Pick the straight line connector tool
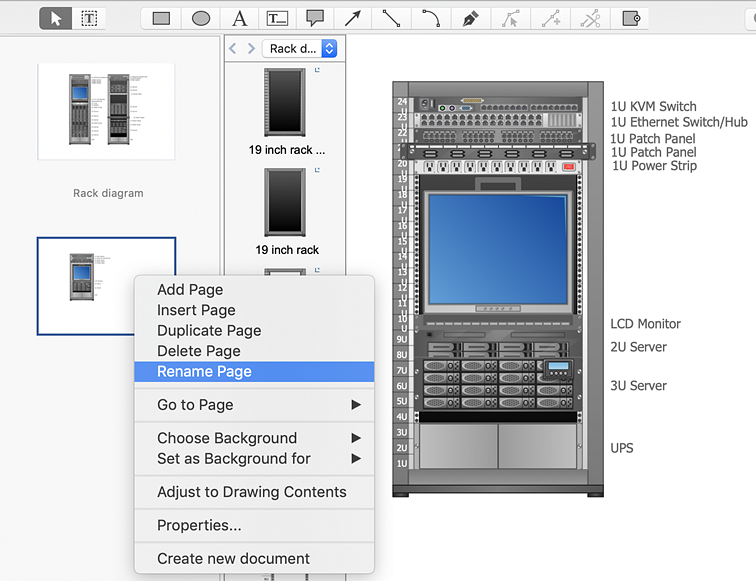 tap(391, 18)
